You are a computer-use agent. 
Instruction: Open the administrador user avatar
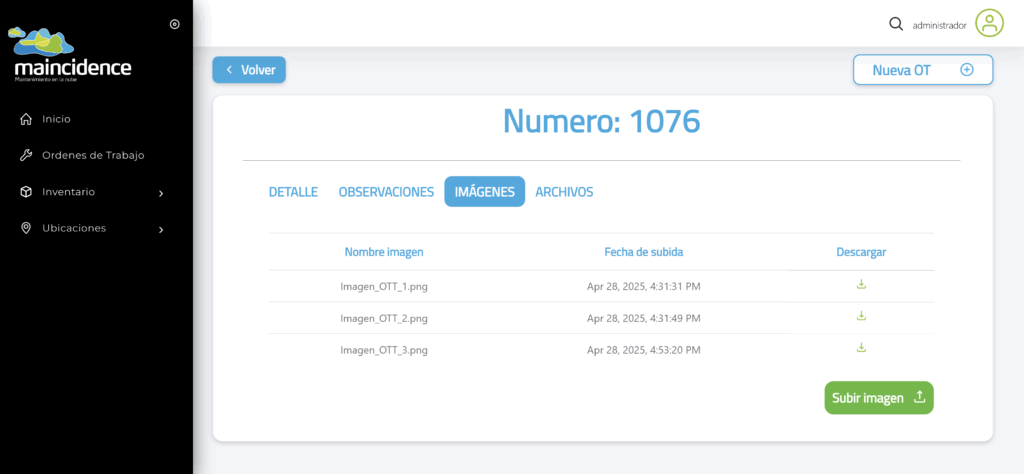989,23
